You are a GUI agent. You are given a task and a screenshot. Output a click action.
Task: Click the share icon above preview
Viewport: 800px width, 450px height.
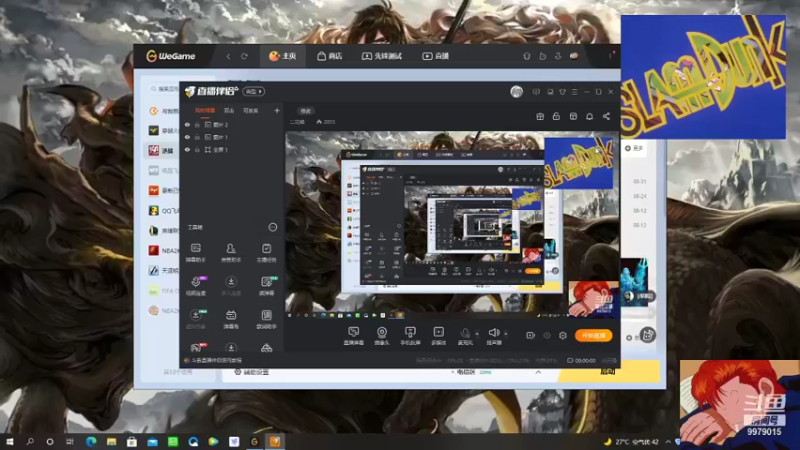(x=606, y=116)
